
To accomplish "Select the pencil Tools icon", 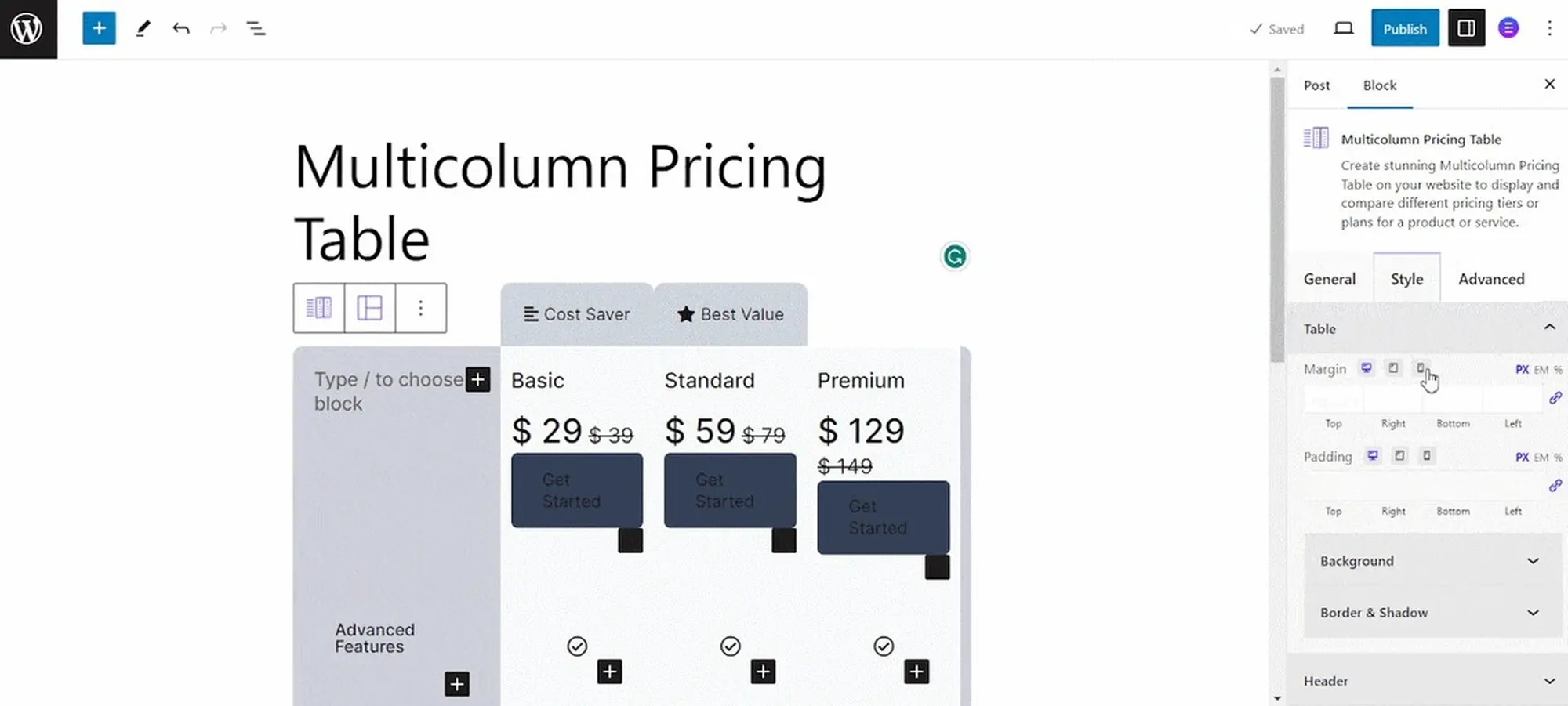I will click(x=143, y=29).
